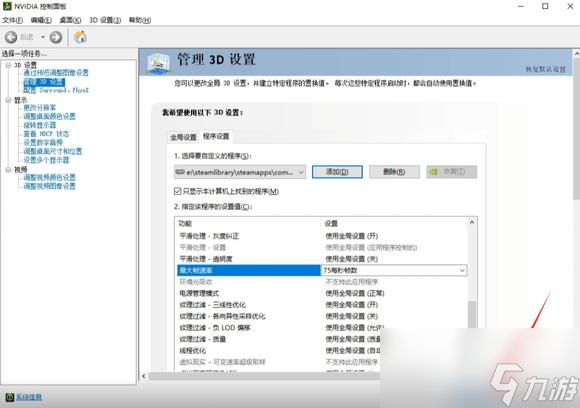Click the settings list scrollbar thumb

472,314
